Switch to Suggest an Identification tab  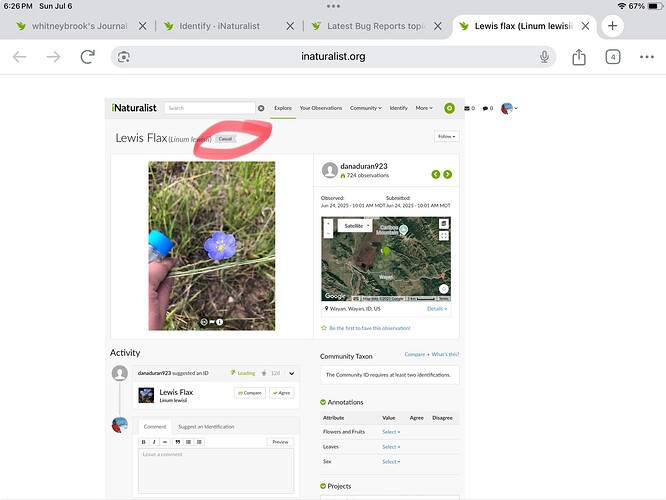[206, 427]
